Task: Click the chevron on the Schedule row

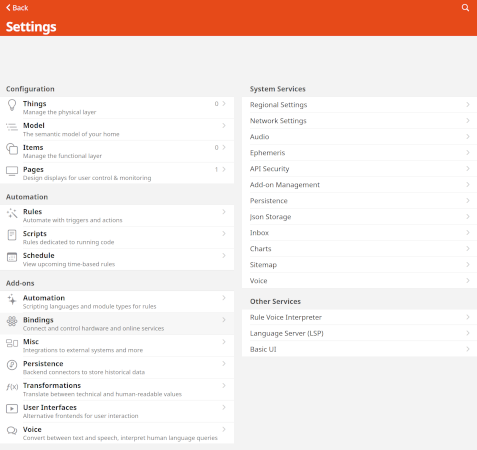Action: 224,255
